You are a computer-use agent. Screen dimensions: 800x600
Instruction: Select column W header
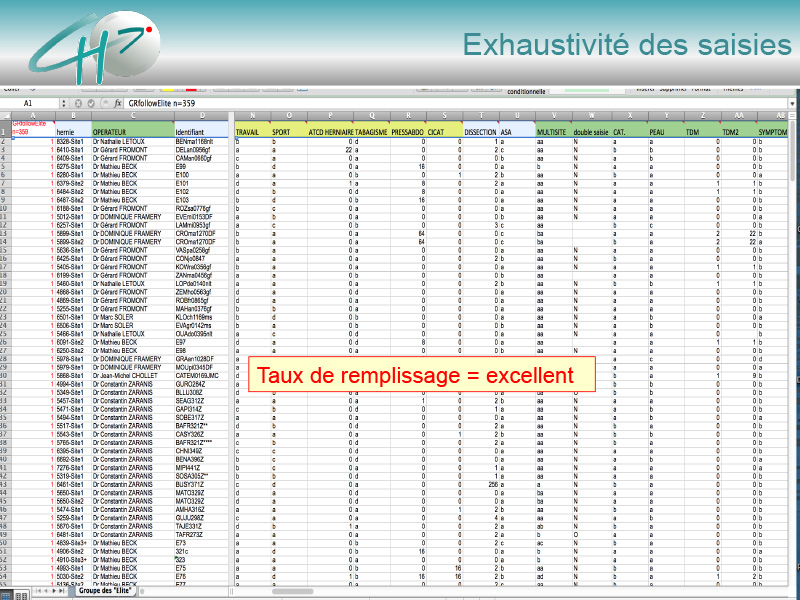pos(592,116)
